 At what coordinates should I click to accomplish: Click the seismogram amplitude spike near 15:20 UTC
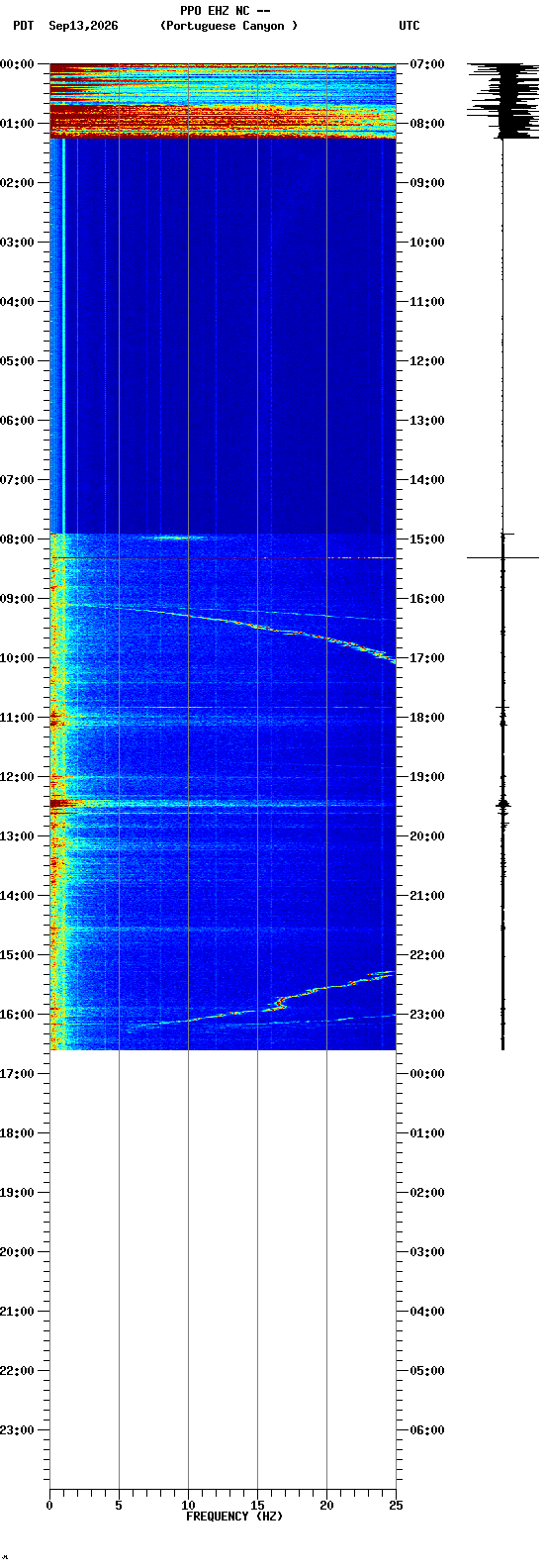click(x=502, y=557)
